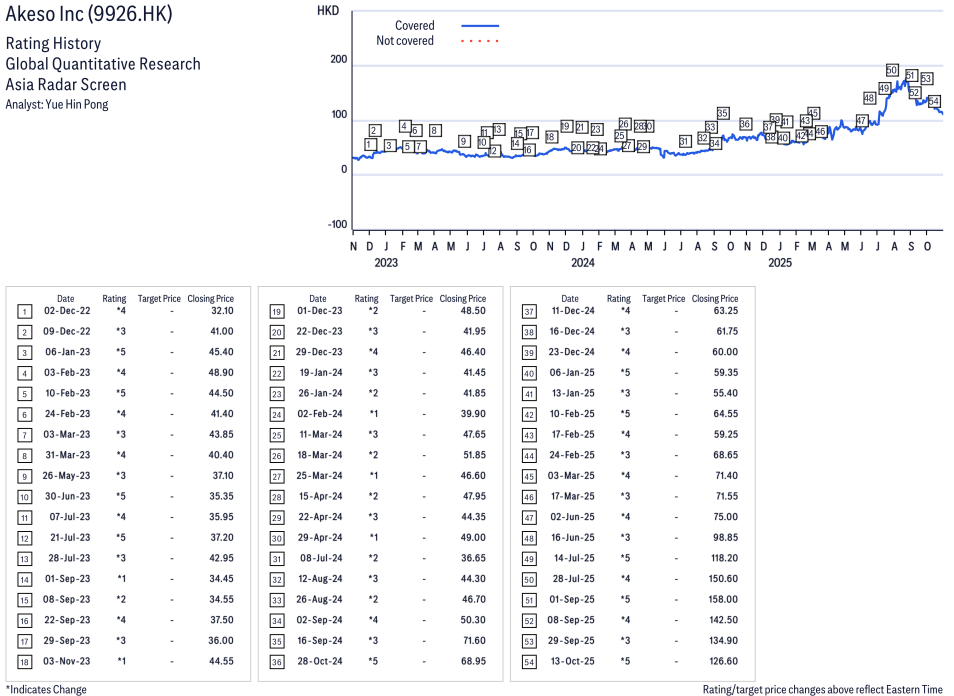Select the row number 1 box in table
Viewport: 954px width, 696px height.
pyautogui.click(x=24, y=311)
